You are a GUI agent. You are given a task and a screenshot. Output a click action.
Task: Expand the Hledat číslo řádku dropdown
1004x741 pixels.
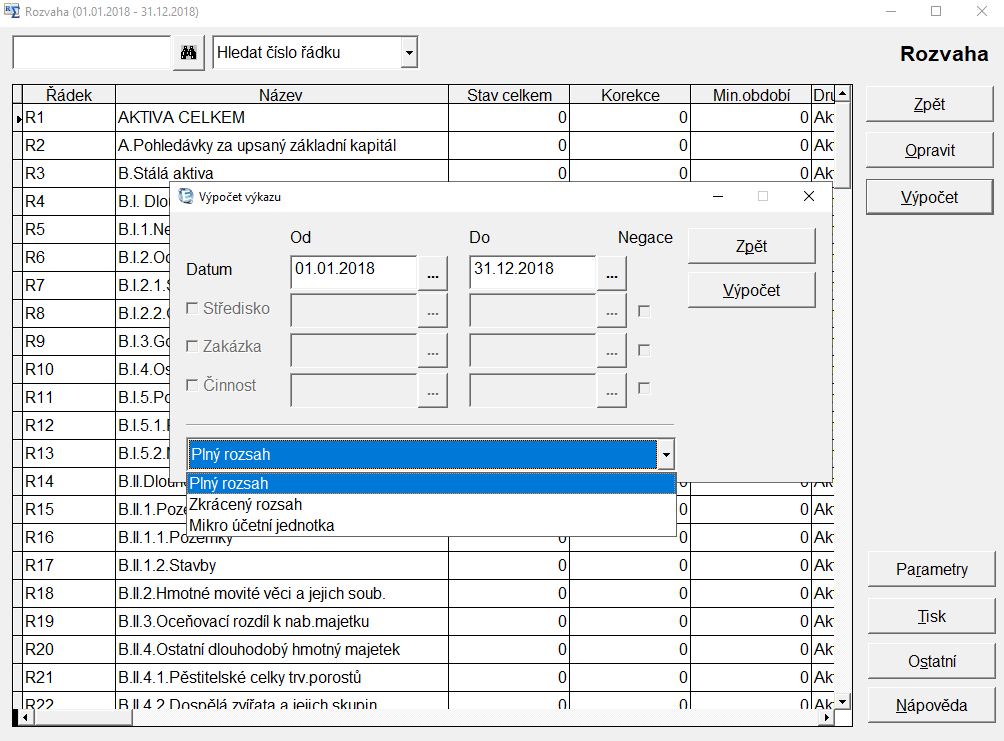408,53
